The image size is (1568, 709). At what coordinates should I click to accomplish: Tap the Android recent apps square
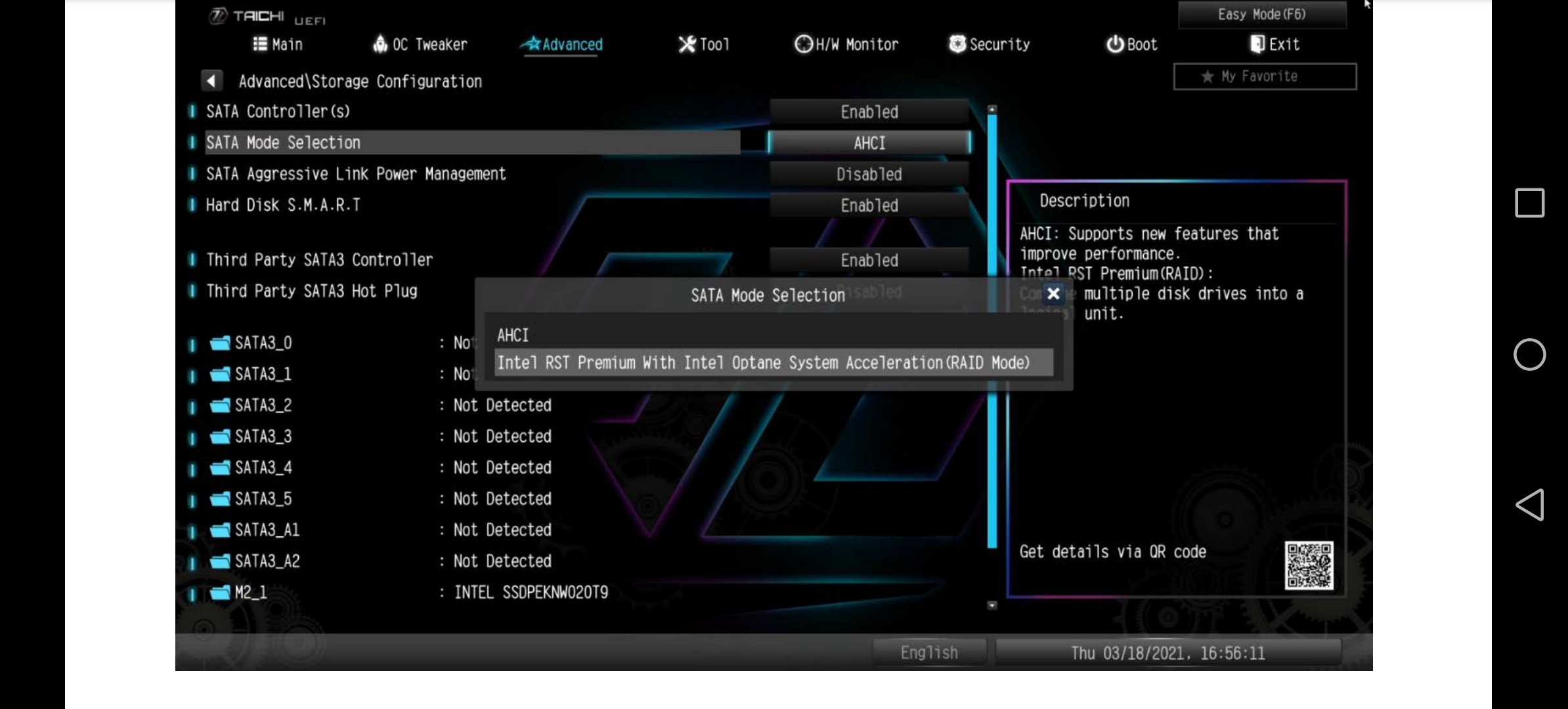pos(1529,203)
